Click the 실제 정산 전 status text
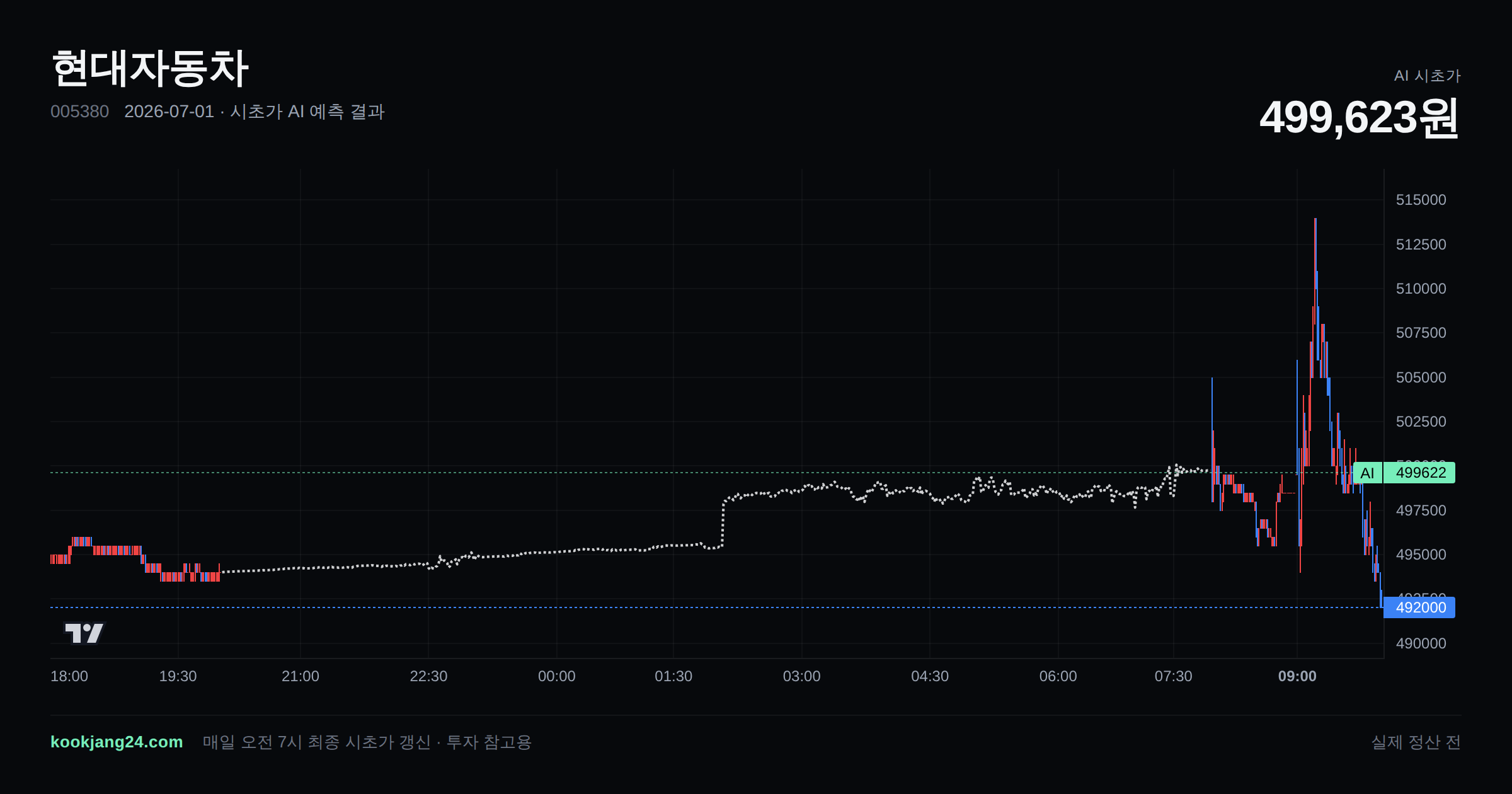The image size is (1512, 794). tap(1416, 742)
